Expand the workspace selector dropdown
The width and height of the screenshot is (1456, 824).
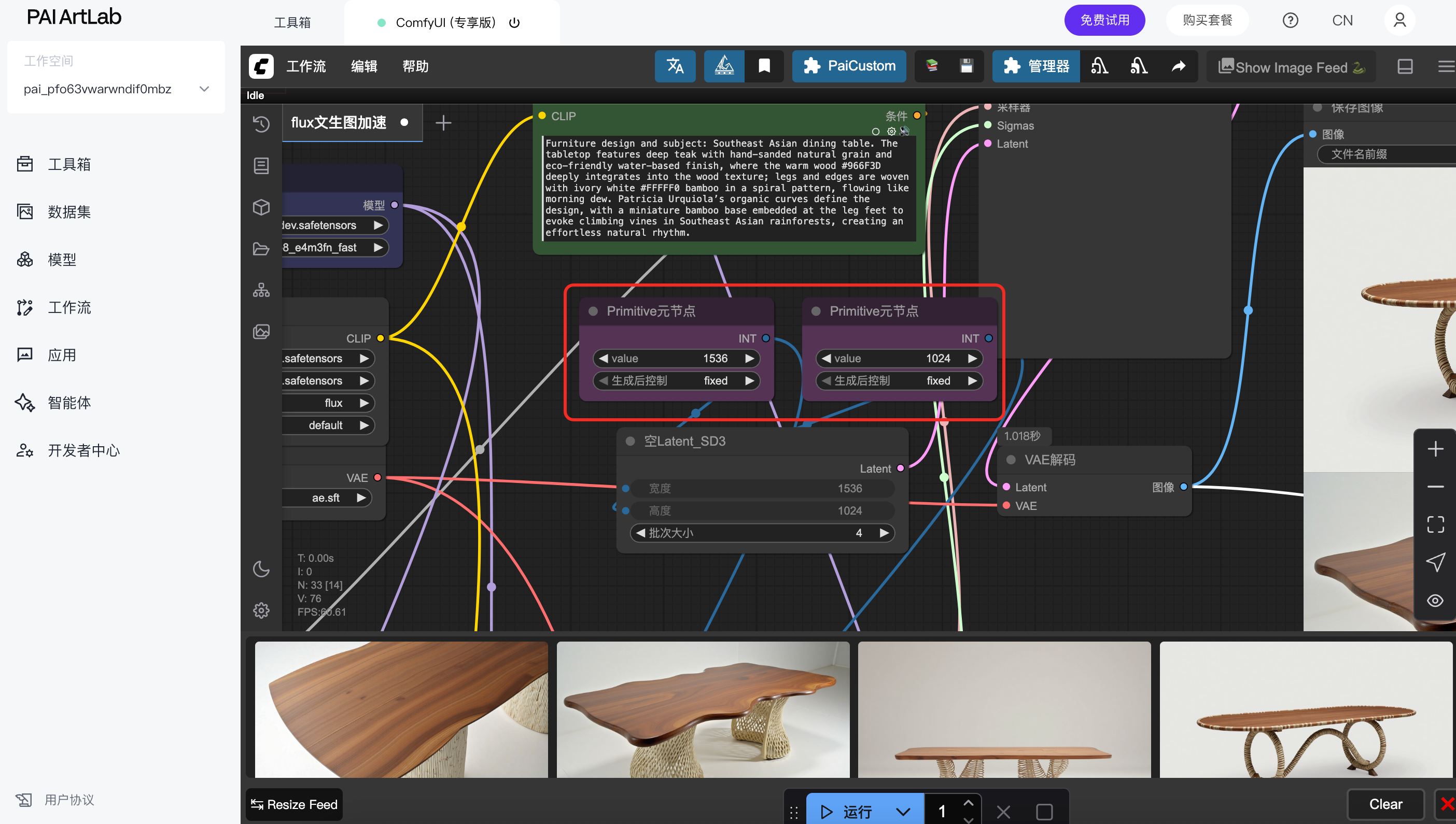coord(204,89)
